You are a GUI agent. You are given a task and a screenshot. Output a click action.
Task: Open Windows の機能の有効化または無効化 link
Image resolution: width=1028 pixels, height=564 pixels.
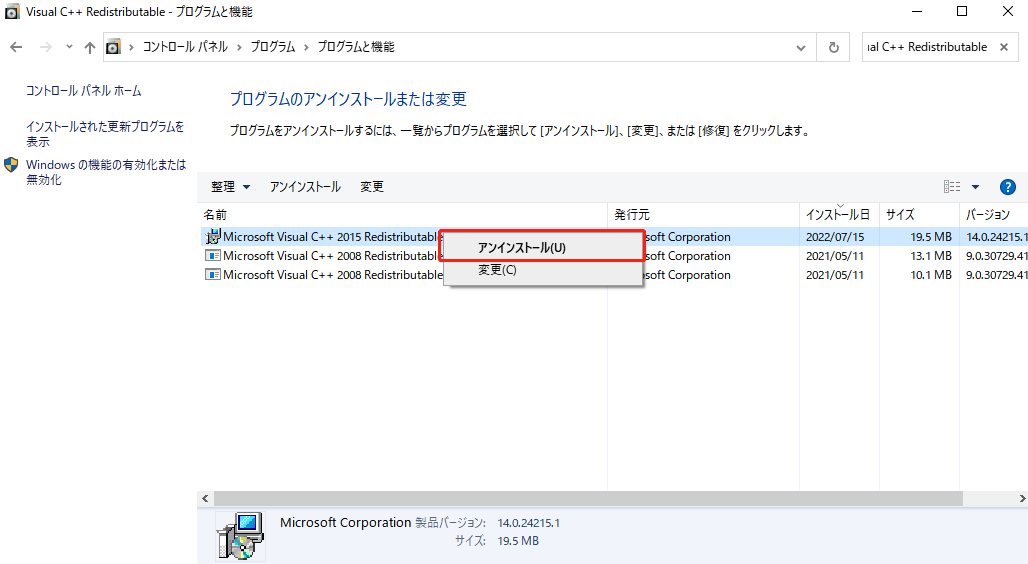pyautogui.click(x=106, y=172)
